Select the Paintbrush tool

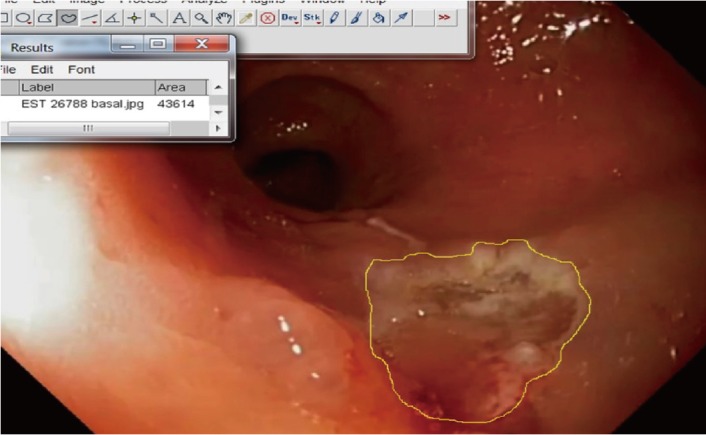pyautogui.click(x=357, y=18)
